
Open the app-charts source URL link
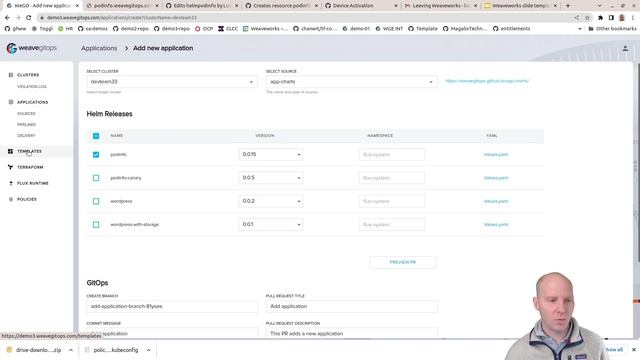pos(487,81)
